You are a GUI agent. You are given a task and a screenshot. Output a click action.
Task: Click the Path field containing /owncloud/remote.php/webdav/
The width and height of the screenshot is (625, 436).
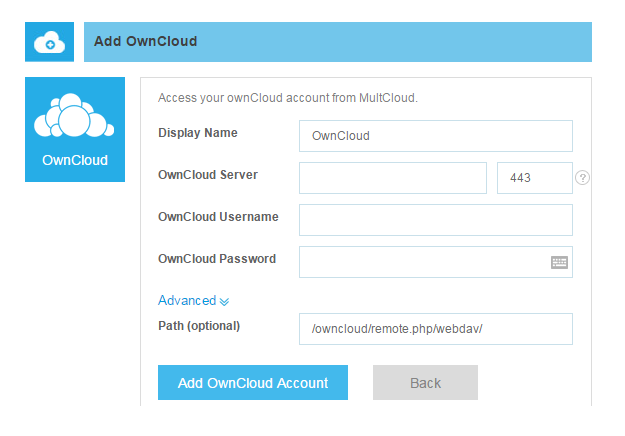click(x=435, y=328)
